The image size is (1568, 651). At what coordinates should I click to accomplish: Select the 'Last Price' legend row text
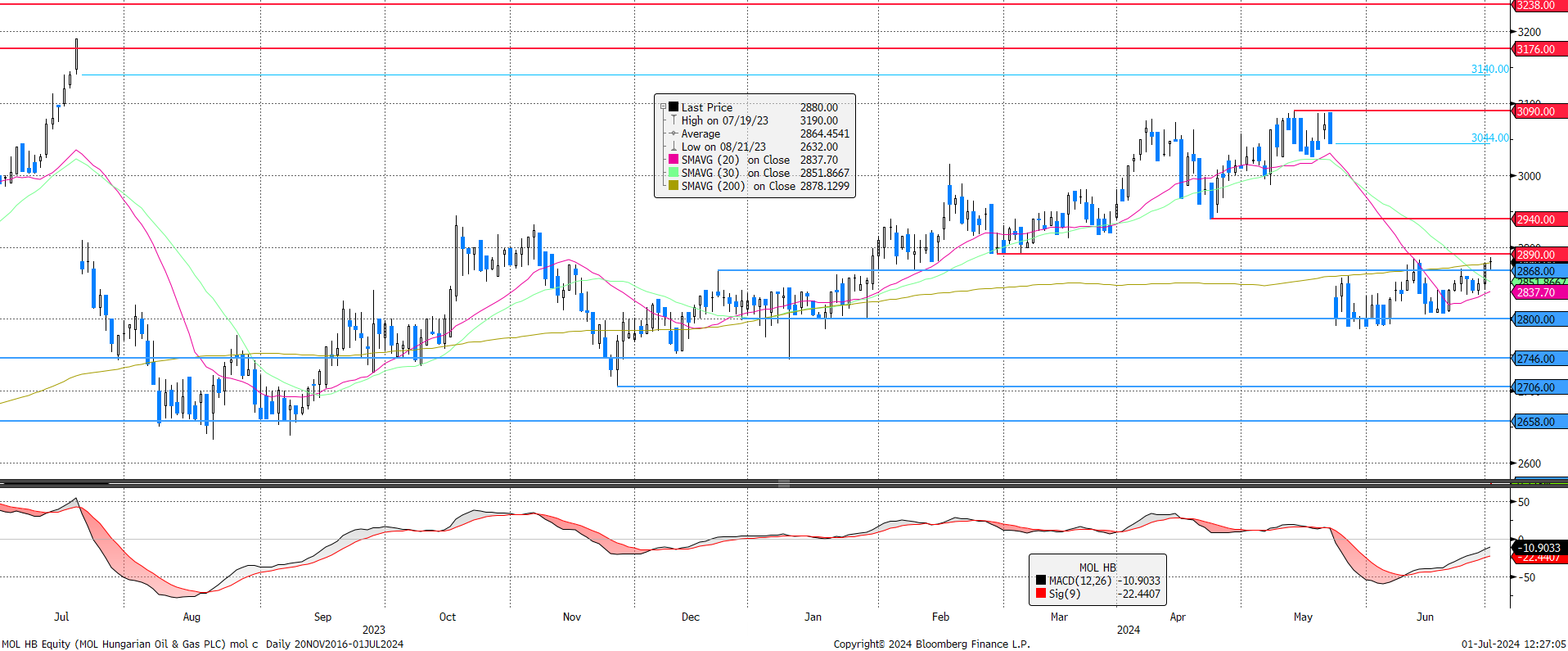[x=707, y=107]
